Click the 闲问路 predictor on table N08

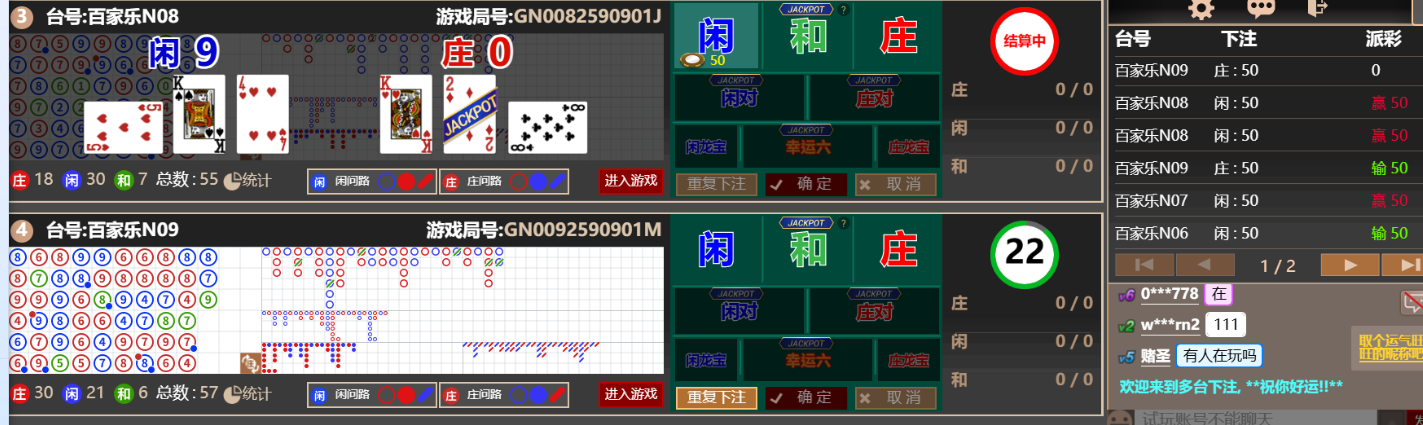(x=370, y=181)
